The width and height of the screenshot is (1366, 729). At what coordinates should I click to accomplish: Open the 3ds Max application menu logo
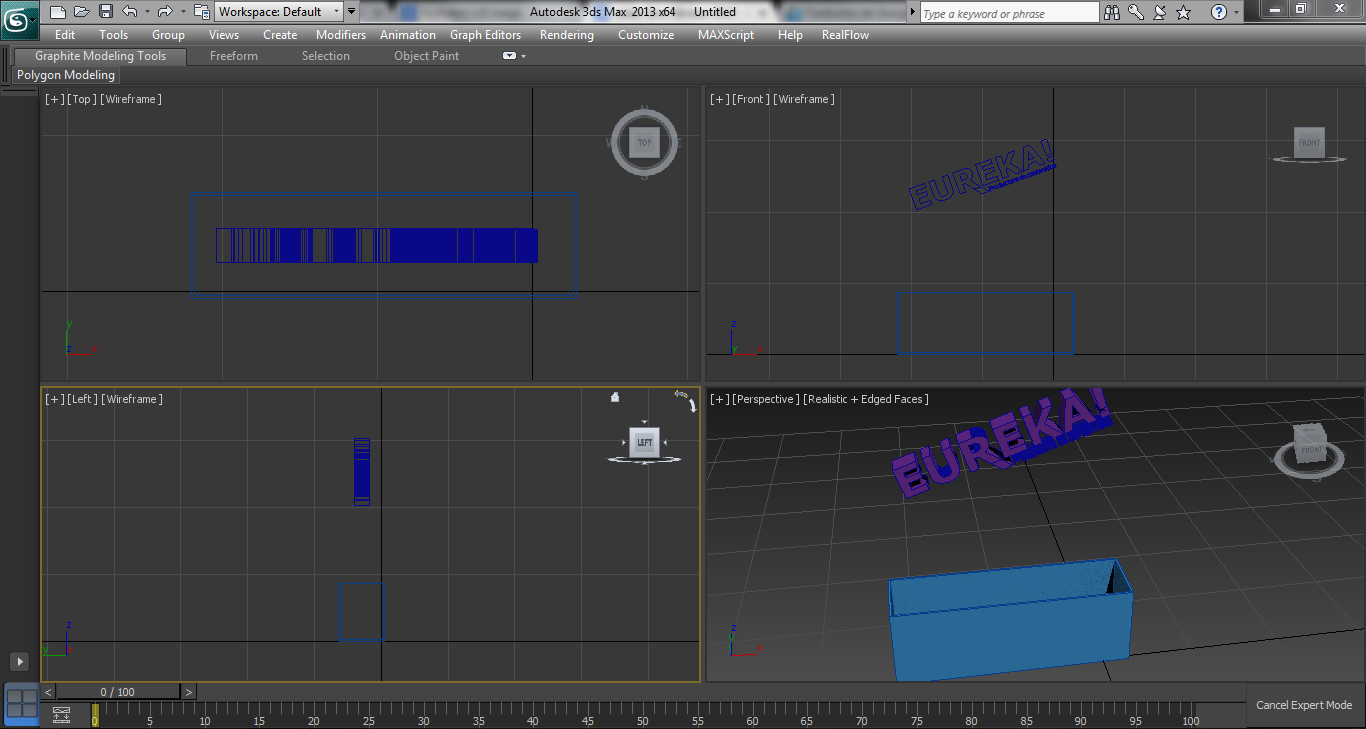pos(19,19)
